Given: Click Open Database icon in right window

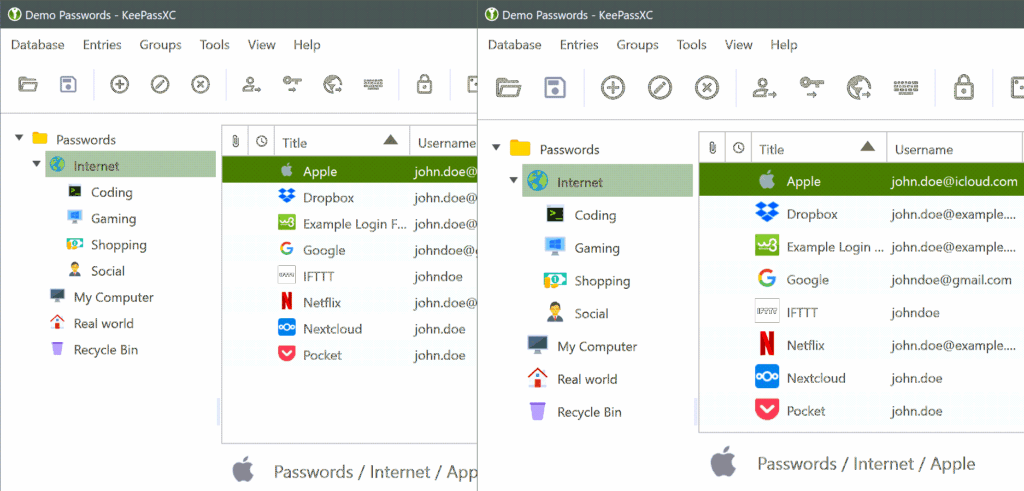Looking at the screenshot, I should [508, 87].
